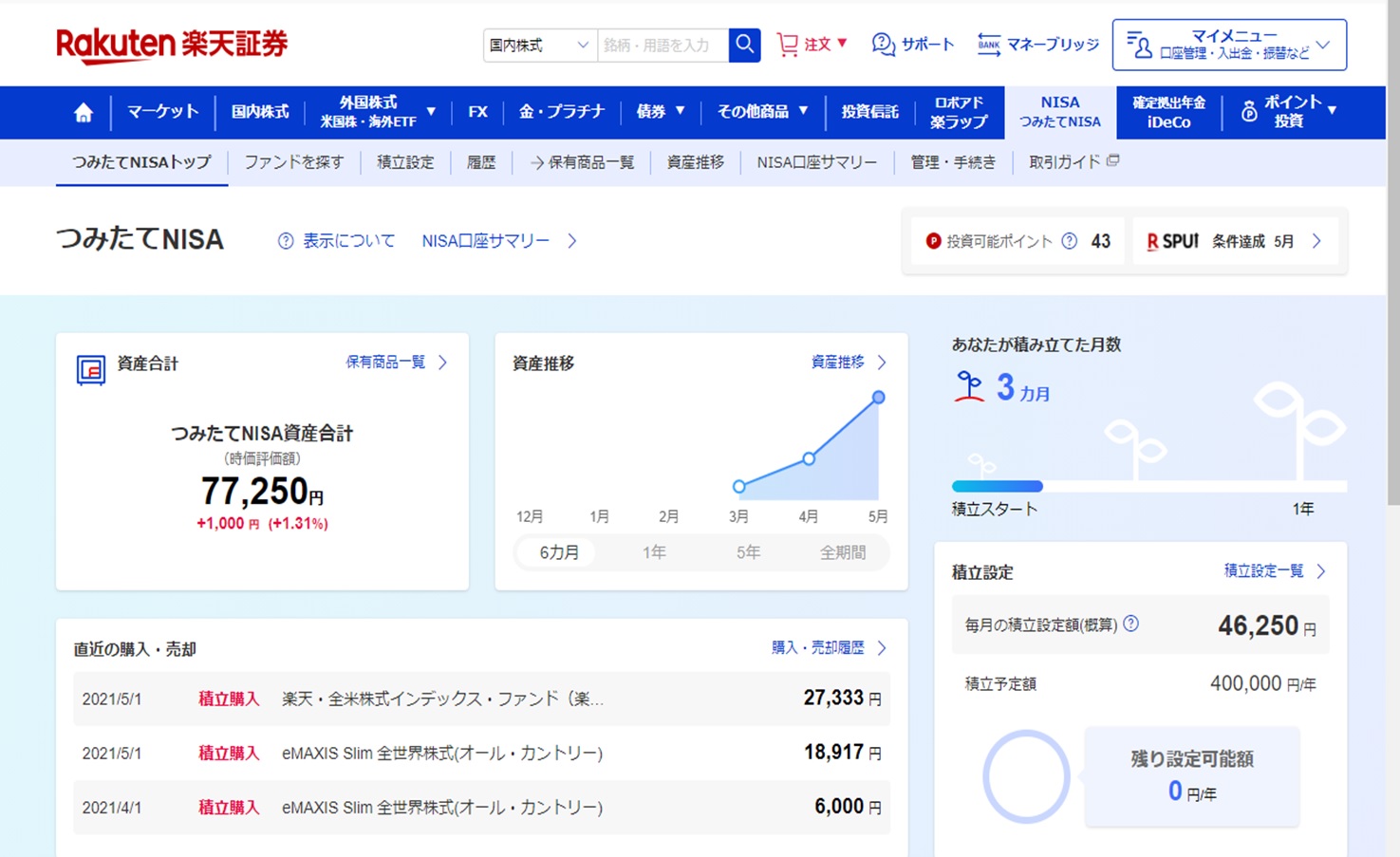The width and height of the screenshot is (1400, 857).
Task: Open サポート help link
Action: [x=913, y=45]
